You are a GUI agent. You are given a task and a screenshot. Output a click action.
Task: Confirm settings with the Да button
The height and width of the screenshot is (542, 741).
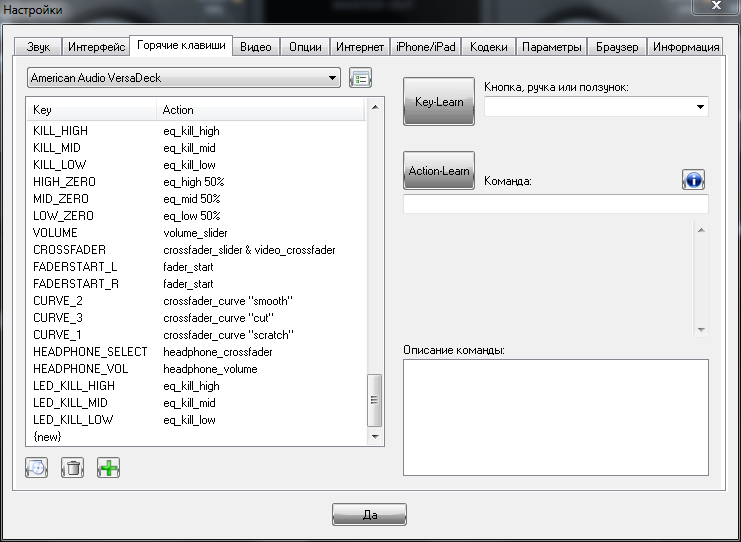tap(370, 515)
